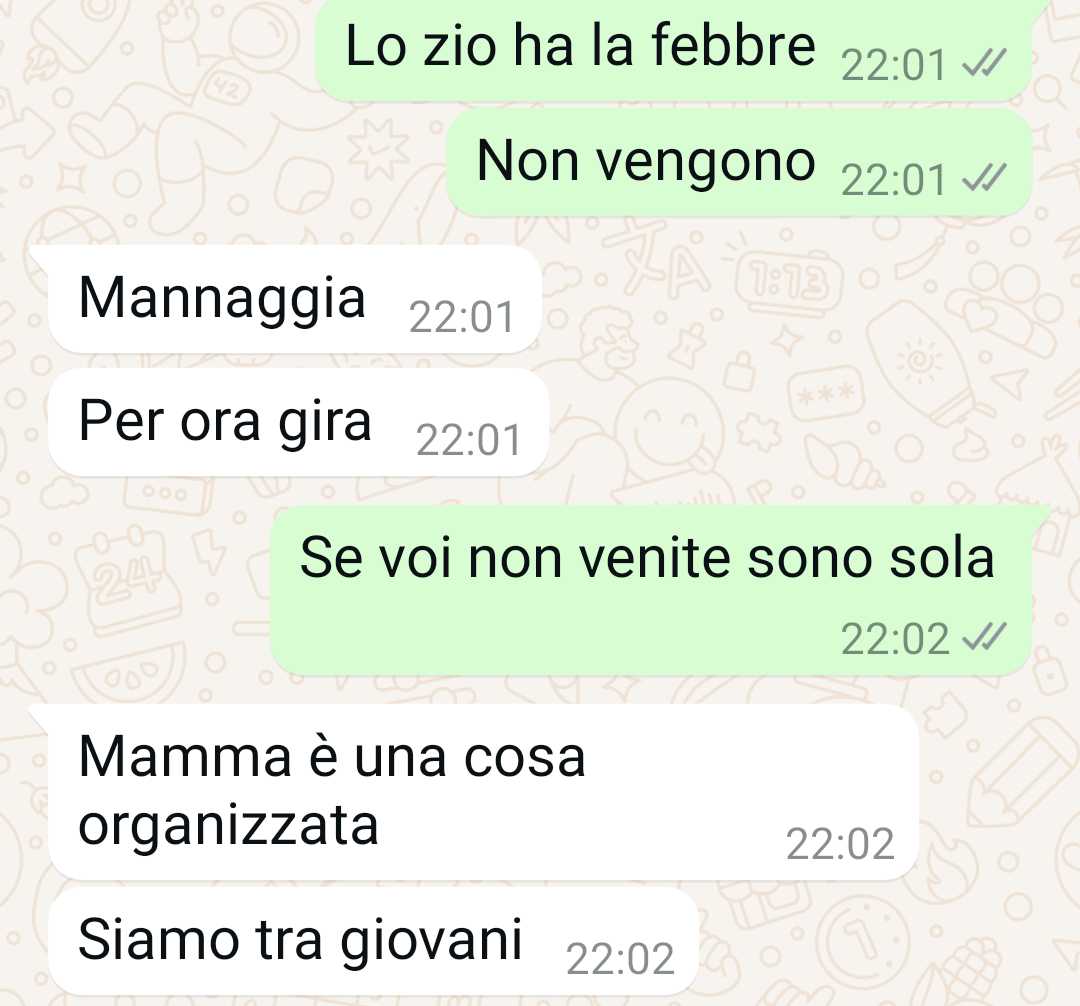The height and width of the screenshot is (1006, 1080).
Task: Tap the 22:02 timestamp next to 'Siamo tra giovani'
Action: click(x=620, y=958)
